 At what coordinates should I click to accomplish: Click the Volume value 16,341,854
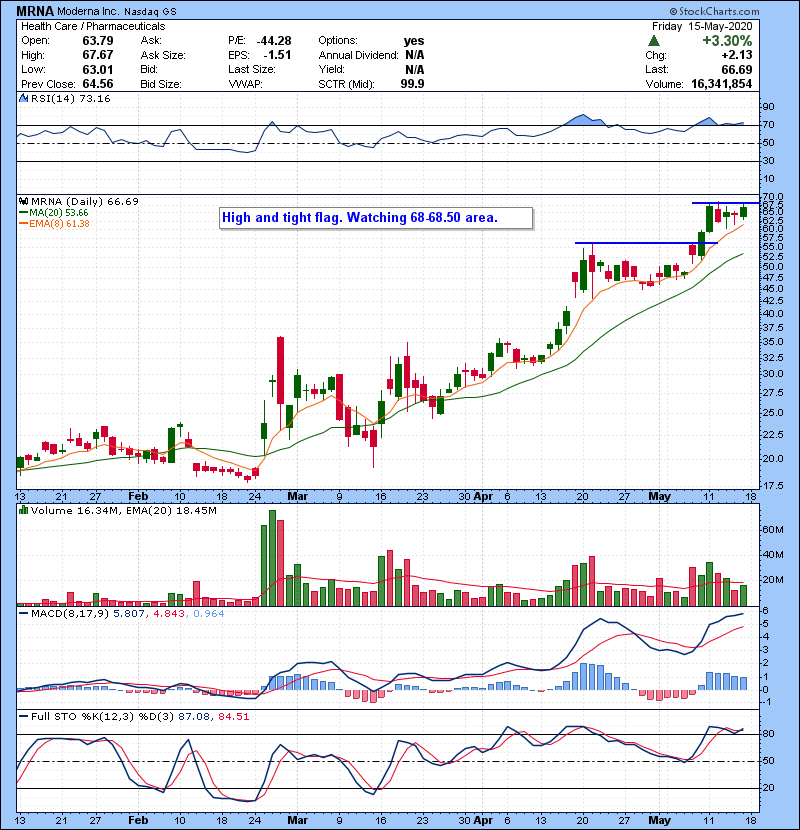tap(722, 84)
